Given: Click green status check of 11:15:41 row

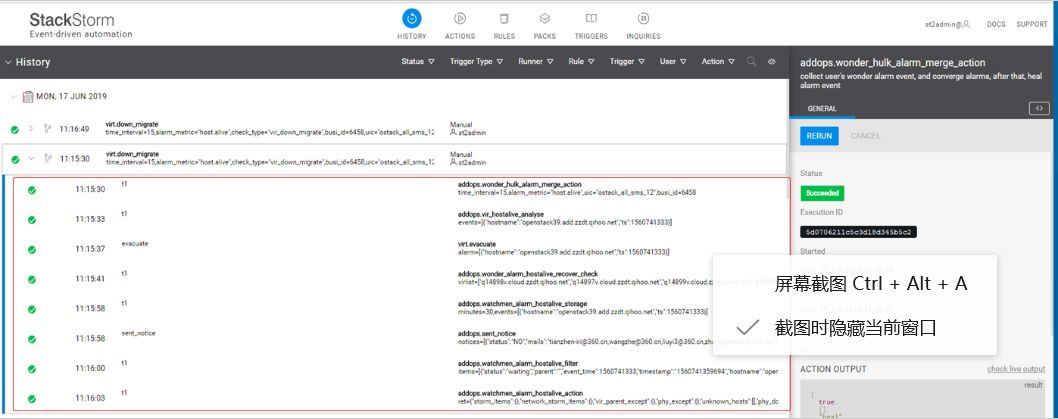Looking at the screenshot, I should pyautogui.click(x=32, y=279).
